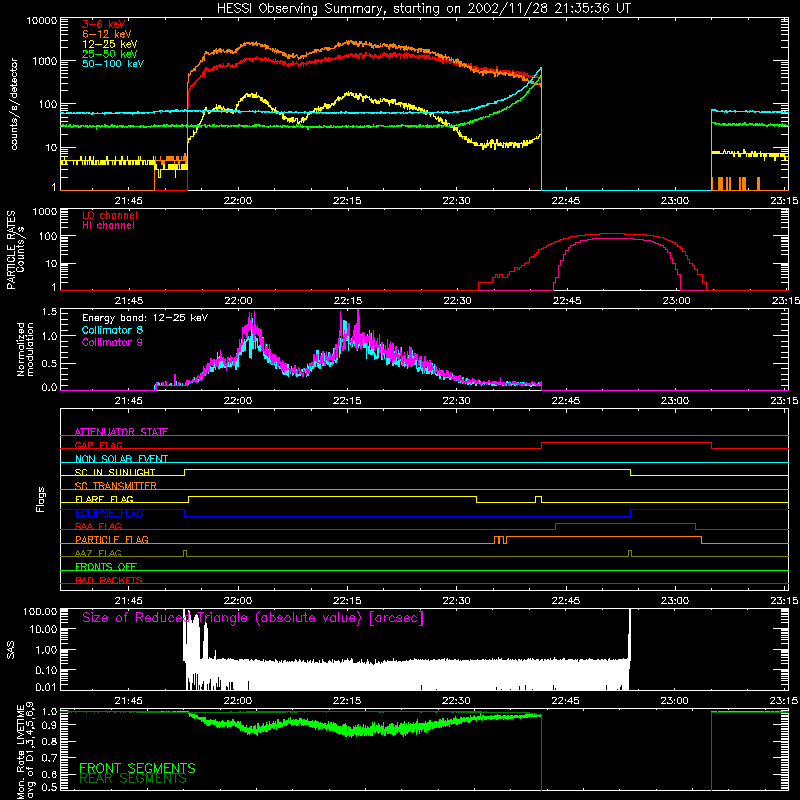Click the Normalized modulation axis label
Image resolution: width=800 pixels, height=800 pixels.
[25, 349]
